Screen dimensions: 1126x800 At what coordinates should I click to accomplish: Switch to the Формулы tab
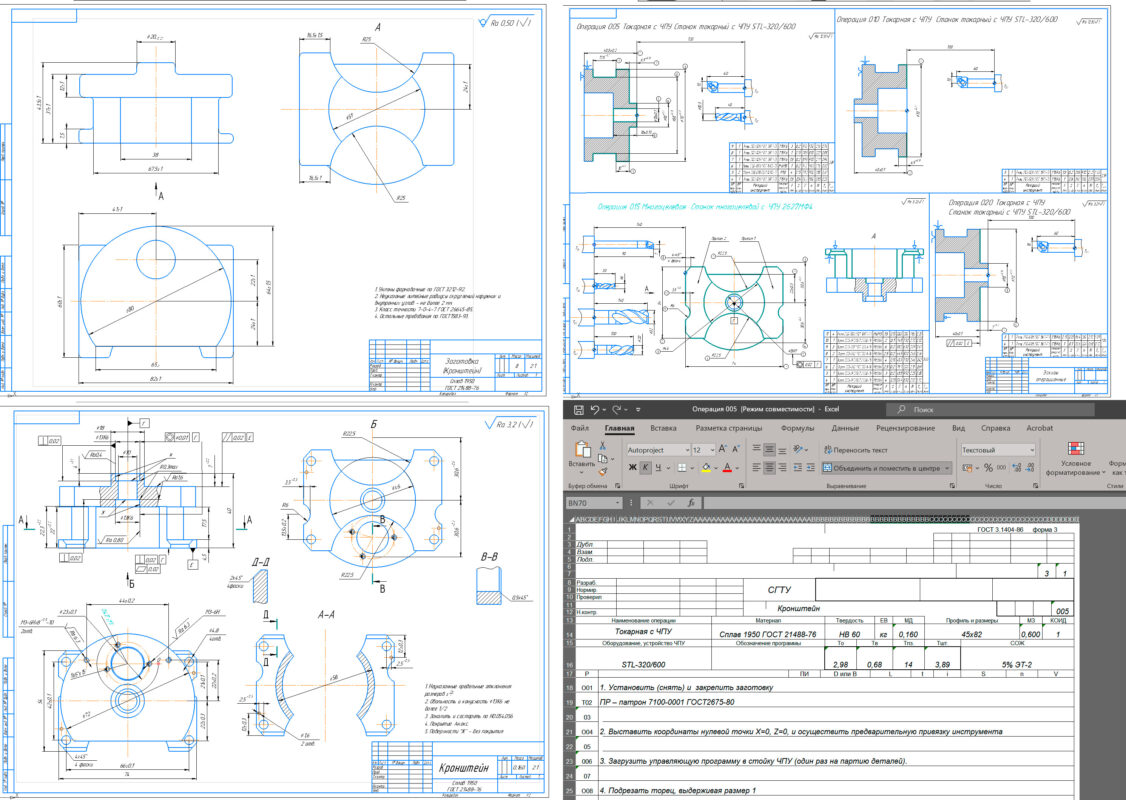(797, 428)
